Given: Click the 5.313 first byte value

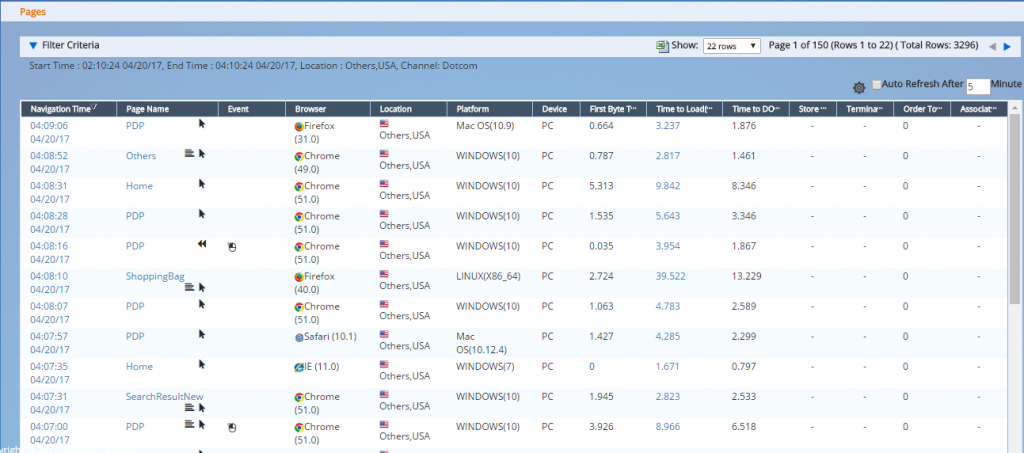Looking at the screenshot, I should (601, 186).
